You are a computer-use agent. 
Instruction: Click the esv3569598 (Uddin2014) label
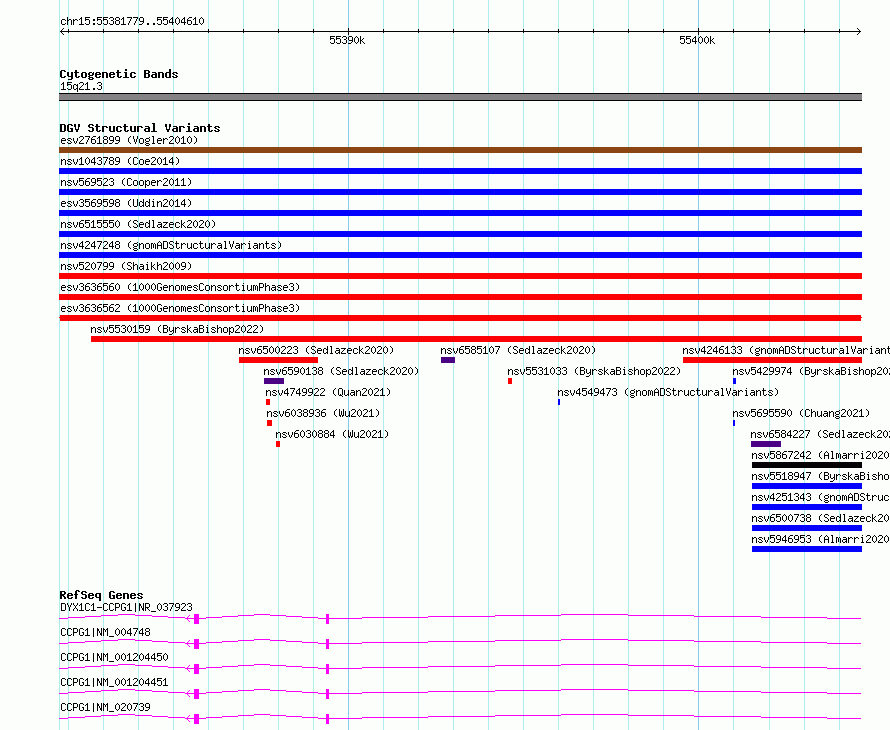(126, 203)
